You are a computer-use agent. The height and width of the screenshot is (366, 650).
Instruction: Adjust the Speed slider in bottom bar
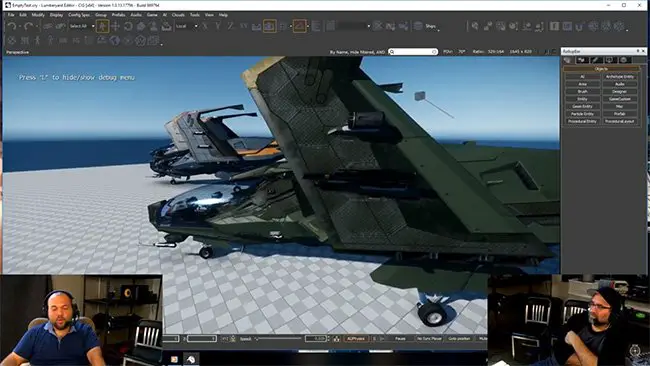click(279, 339)
